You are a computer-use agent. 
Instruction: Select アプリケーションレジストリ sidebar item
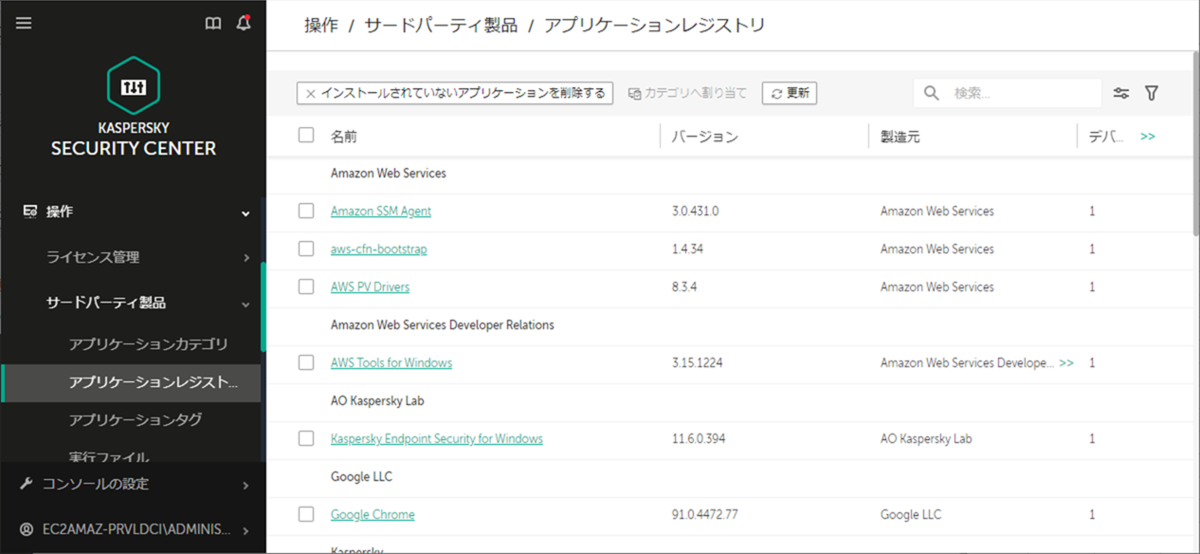(131, 382)
